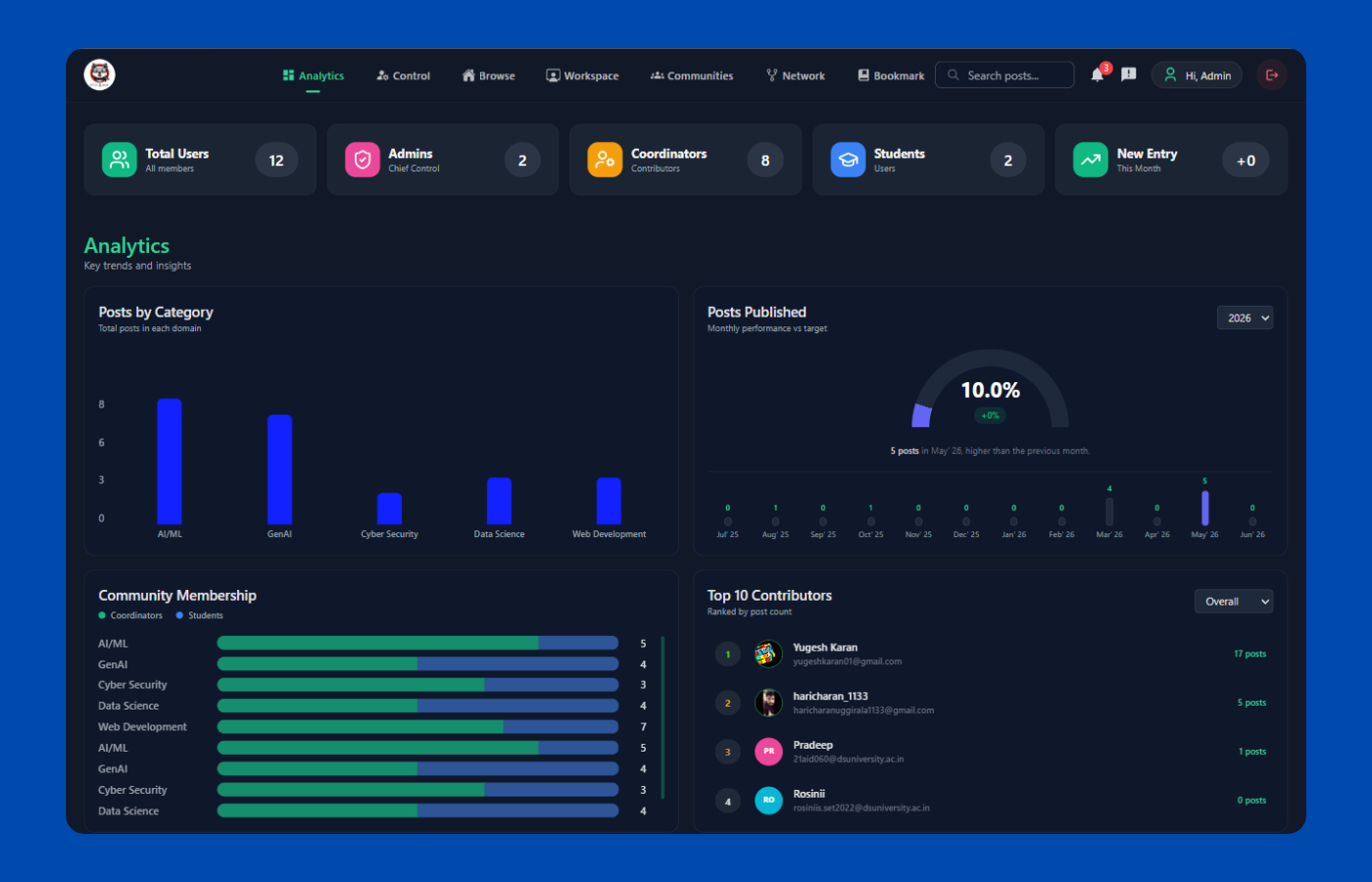Click the '5 posts' count for haricharan_1133
This screenshot has height=882, width=1372.
(x=1251, y=703)
